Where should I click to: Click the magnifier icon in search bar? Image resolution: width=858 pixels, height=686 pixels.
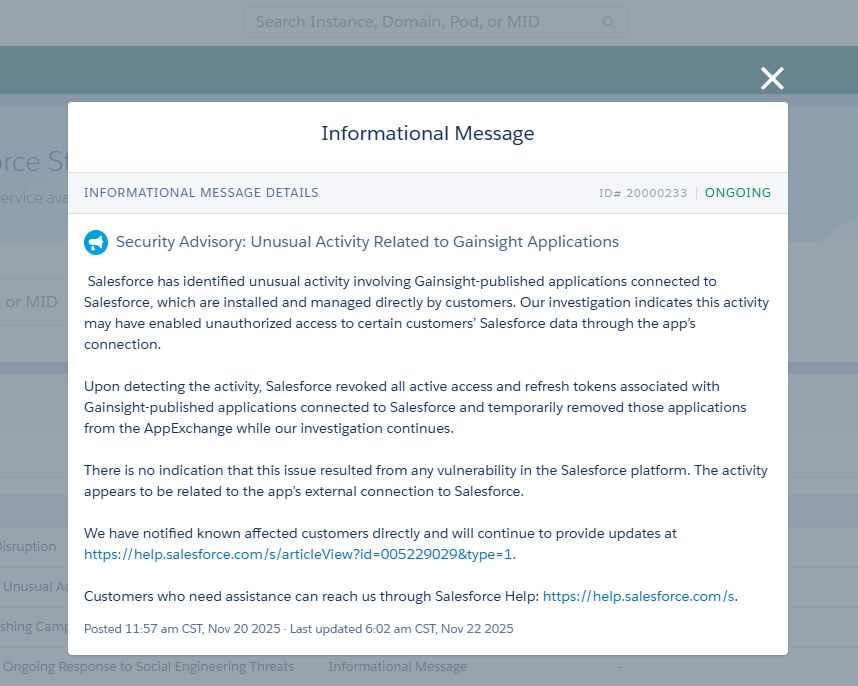(x=609, y=22)
